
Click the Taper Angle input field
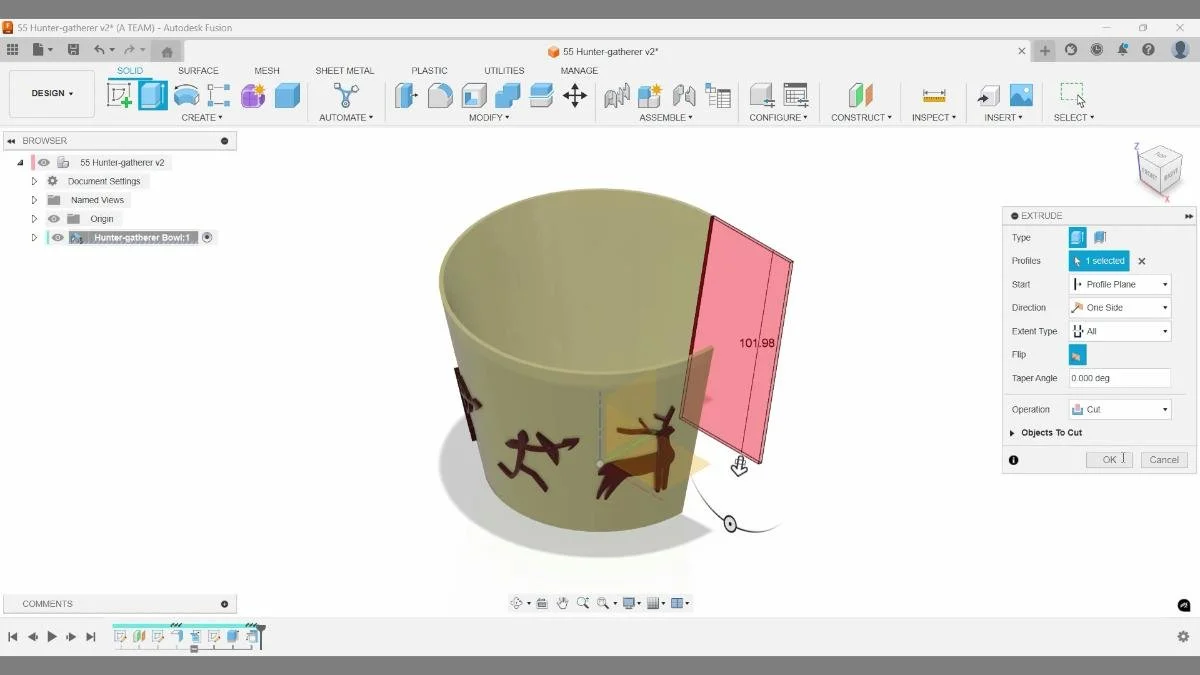[1118, 377]
